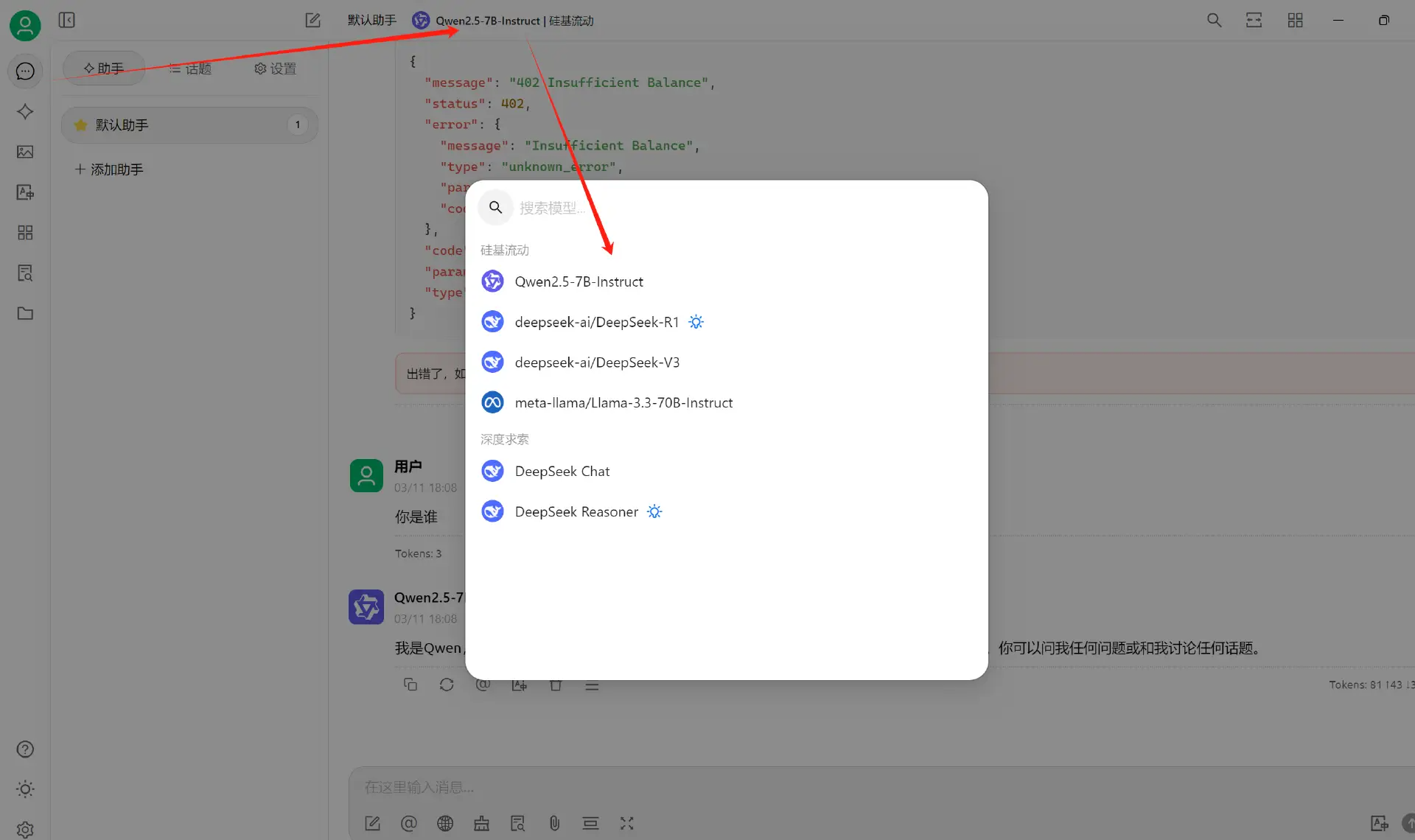Toggle the theme sun icon in sidebar

click(25, 789)
